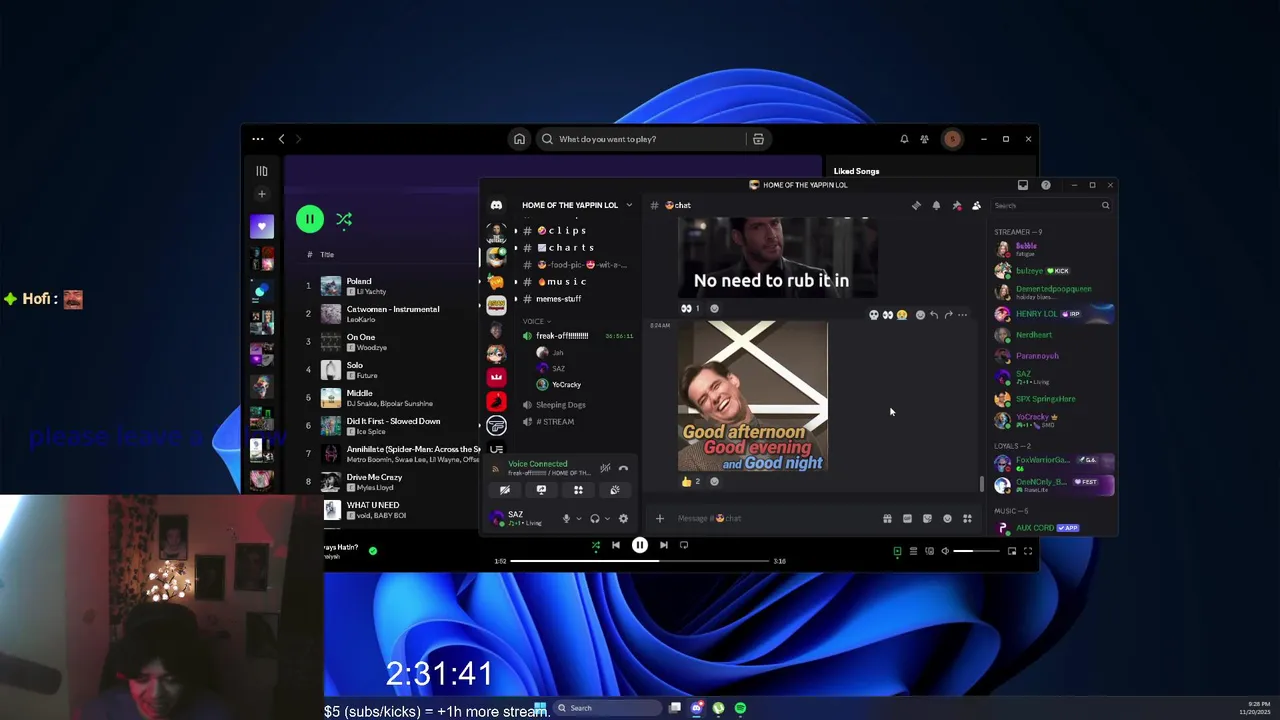
Task: Open Spotify friend activity icon
Action: tap(924, 139)
